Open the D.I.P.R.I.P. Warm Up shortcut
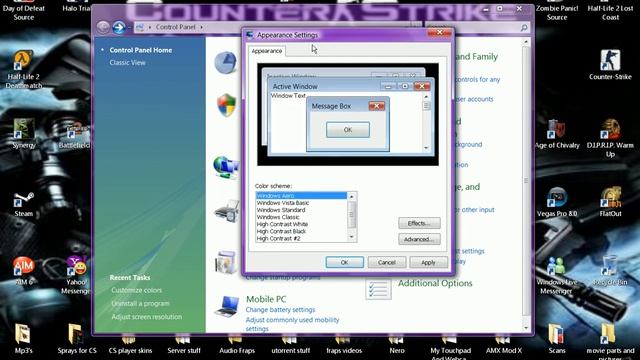 tap(610, 129)
